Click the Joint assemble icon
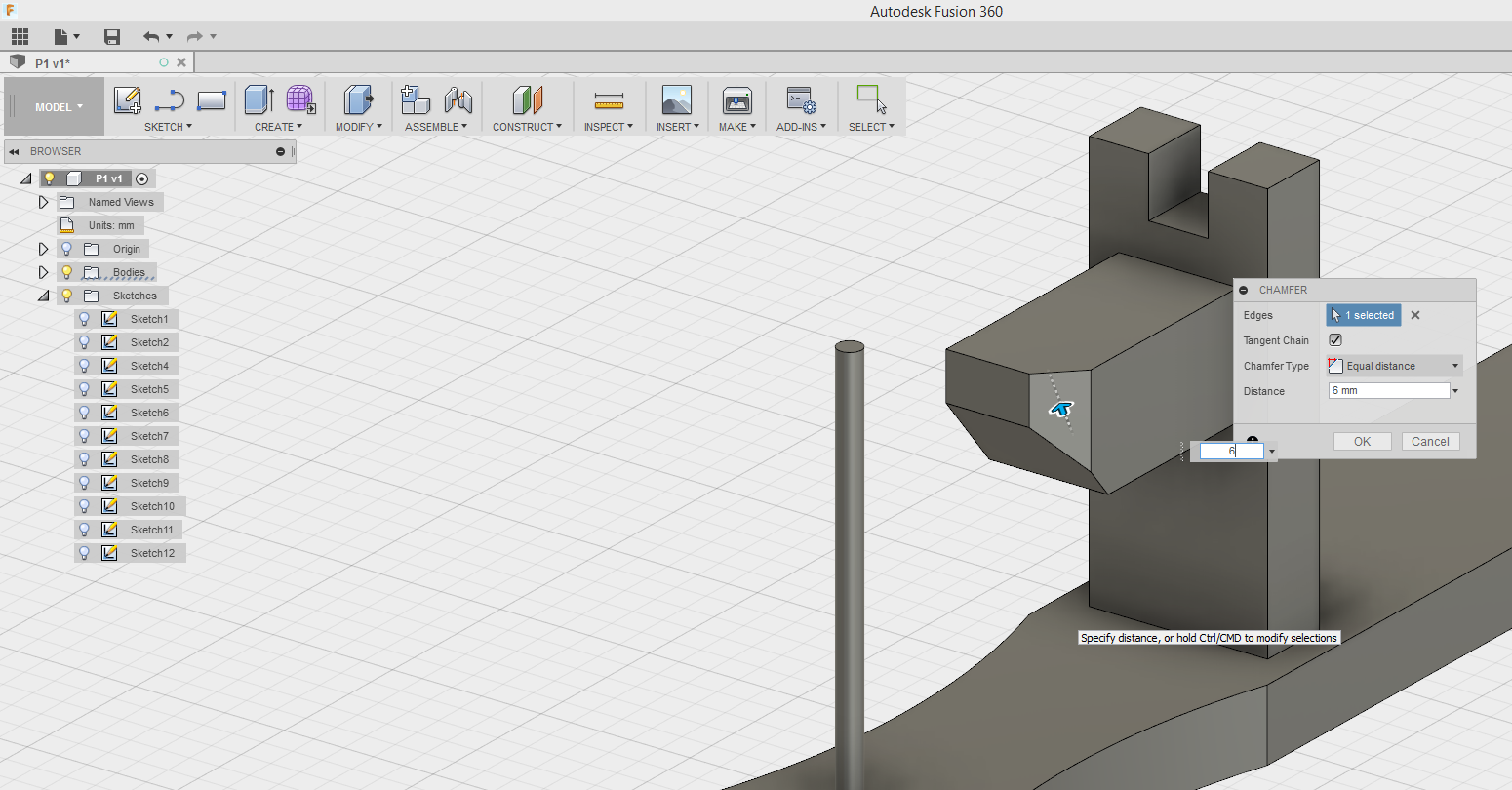The height and width of the screenshot is (790, 1512). [458, 100]
